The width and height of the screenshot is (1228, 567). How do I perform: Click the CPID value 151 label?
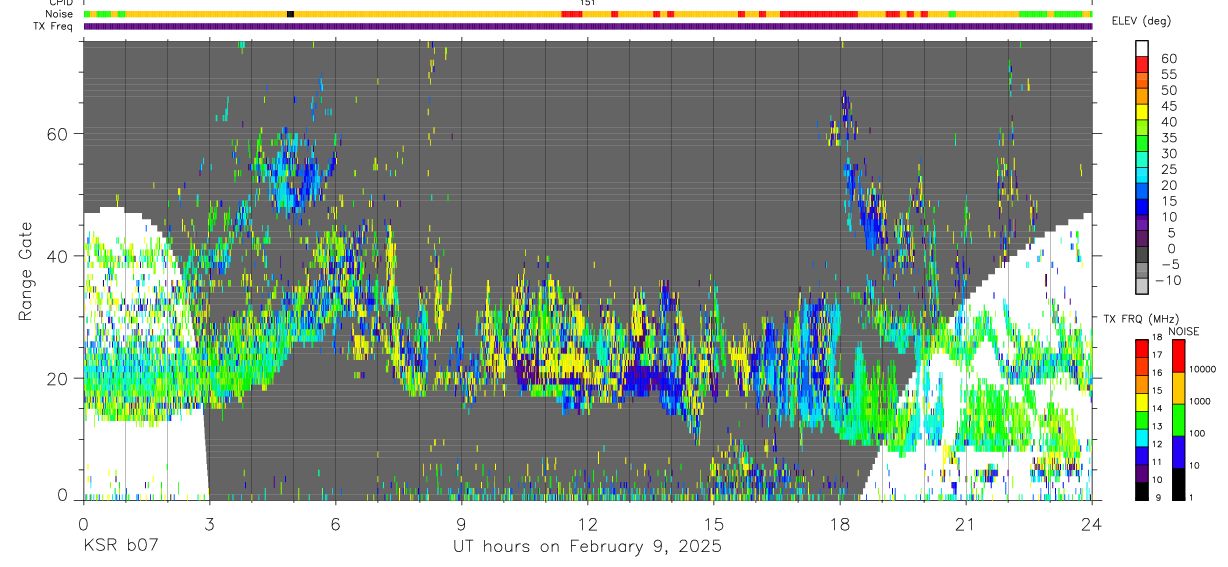tap(587, 4)
